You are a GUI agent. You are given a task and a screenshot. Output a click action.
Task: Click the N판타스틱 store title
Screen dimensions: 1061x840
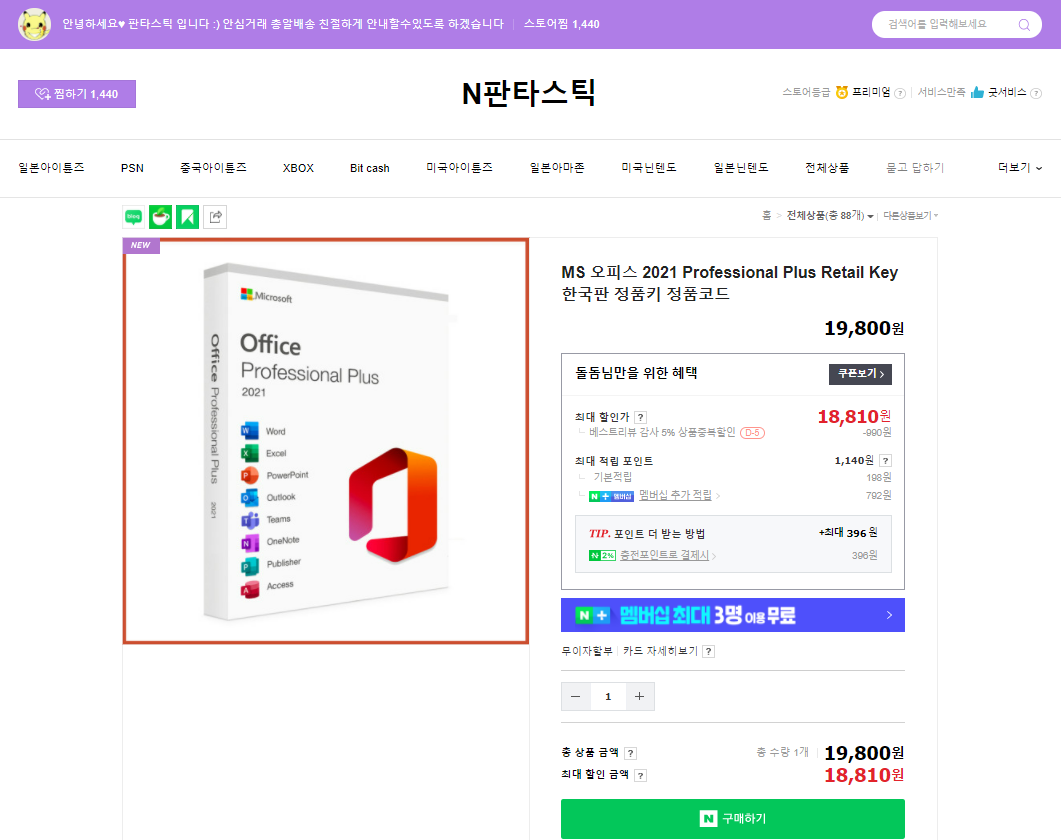click(x=528, y=93)
